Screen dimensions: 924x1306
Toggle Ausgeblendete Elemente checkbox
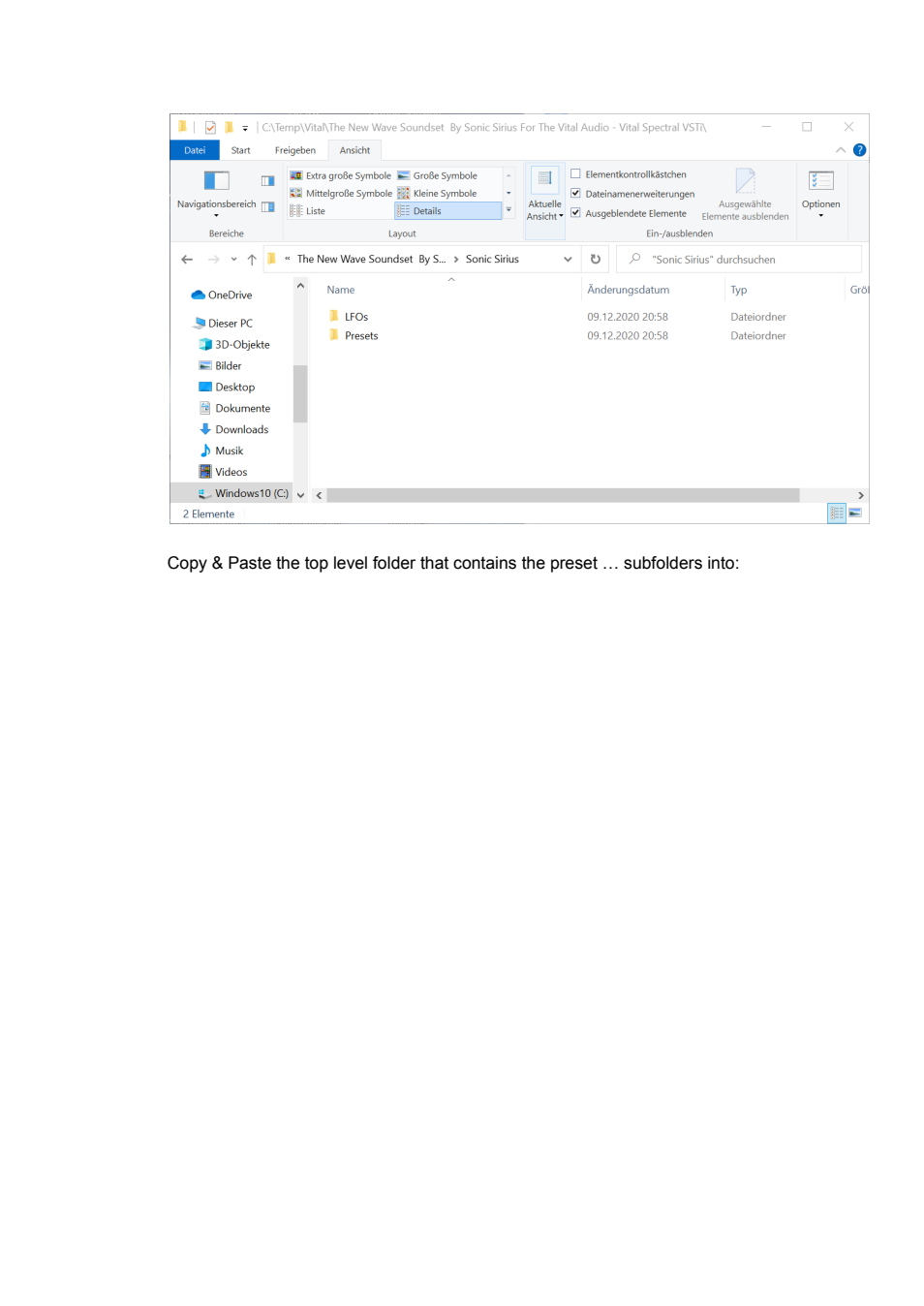575,213
